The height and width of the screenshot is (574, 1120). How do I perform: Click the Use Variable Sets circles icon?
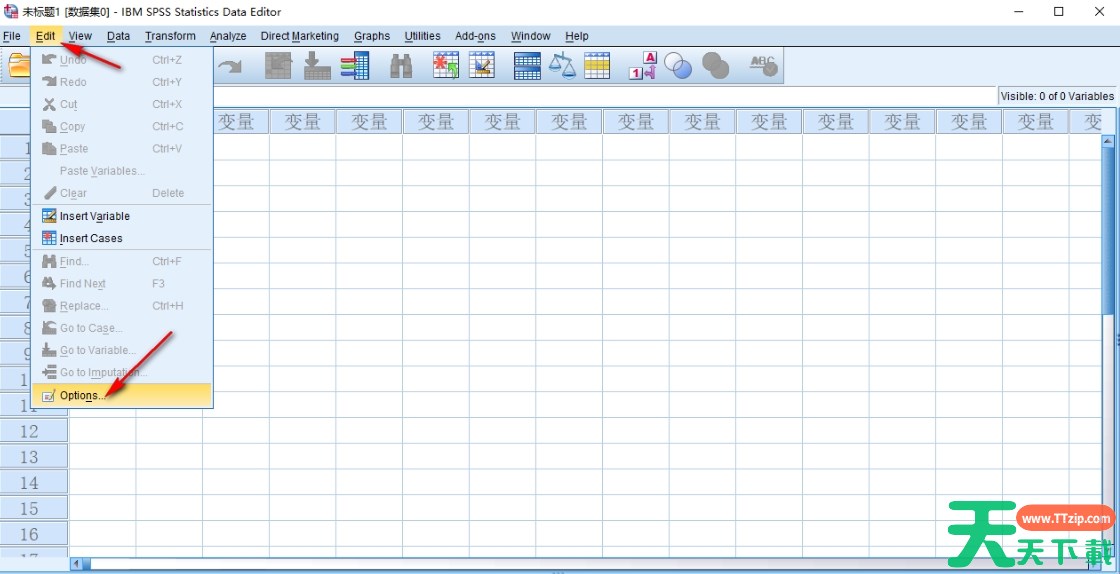[679, 66]
